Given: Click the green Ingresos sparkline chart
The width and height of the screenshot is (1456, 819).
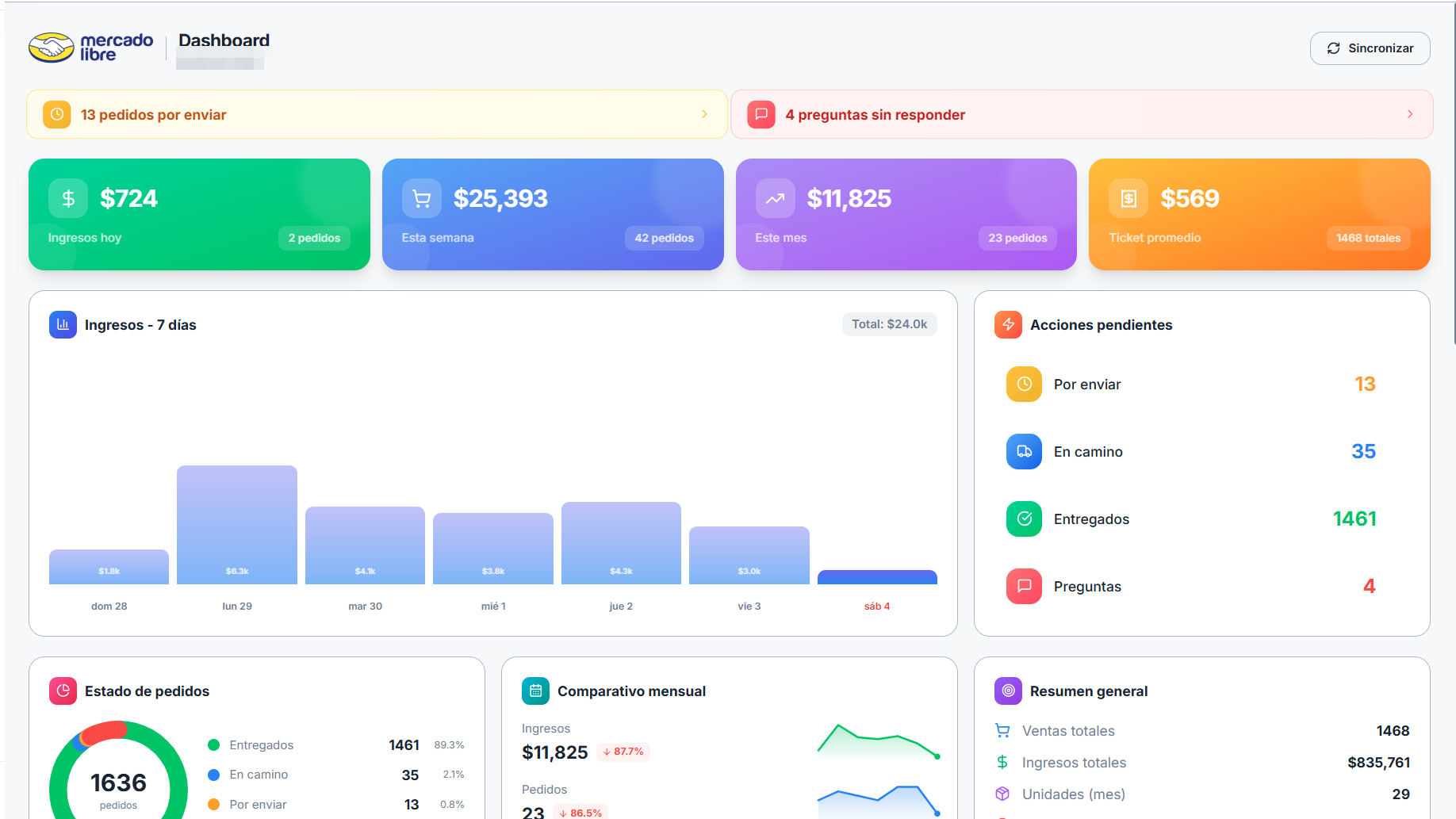Looking at the screenshot, I should (879, 742).
